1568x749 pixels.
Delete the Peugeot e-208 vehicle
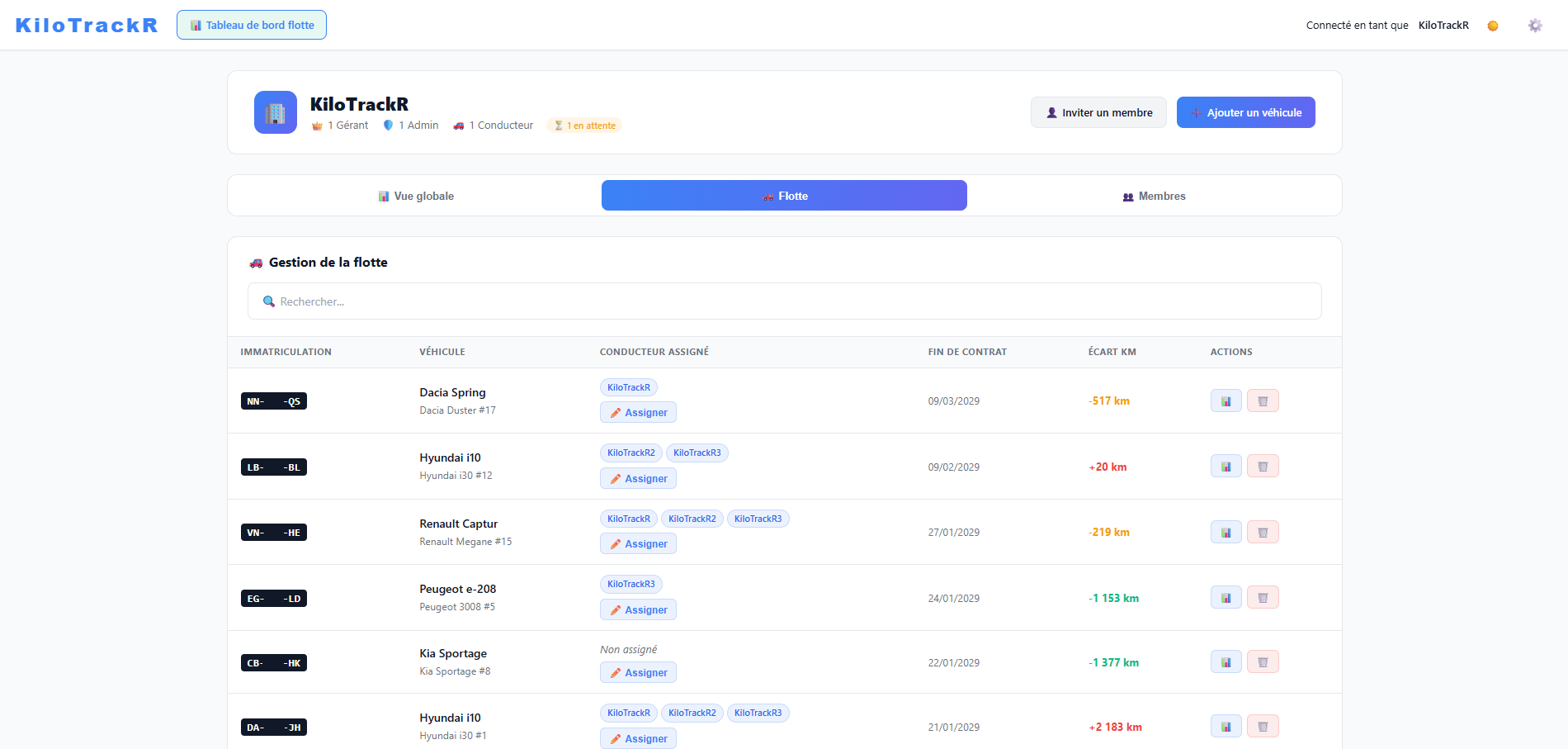pos(1263,597)
